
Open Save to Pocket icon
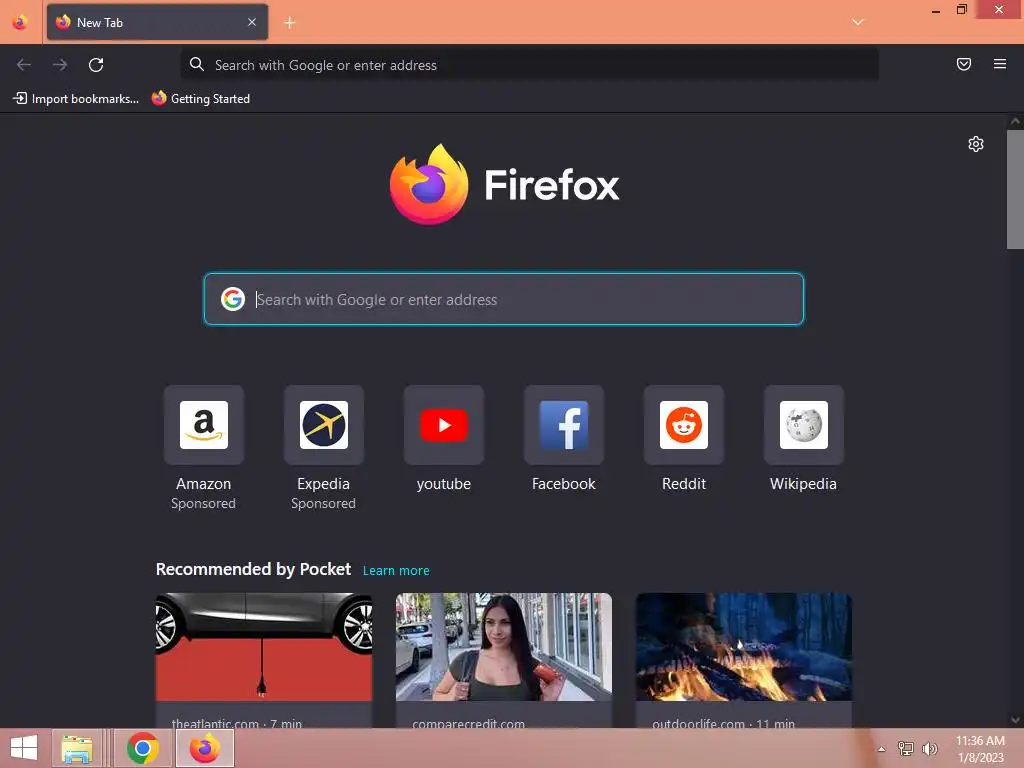pos(964,64)
